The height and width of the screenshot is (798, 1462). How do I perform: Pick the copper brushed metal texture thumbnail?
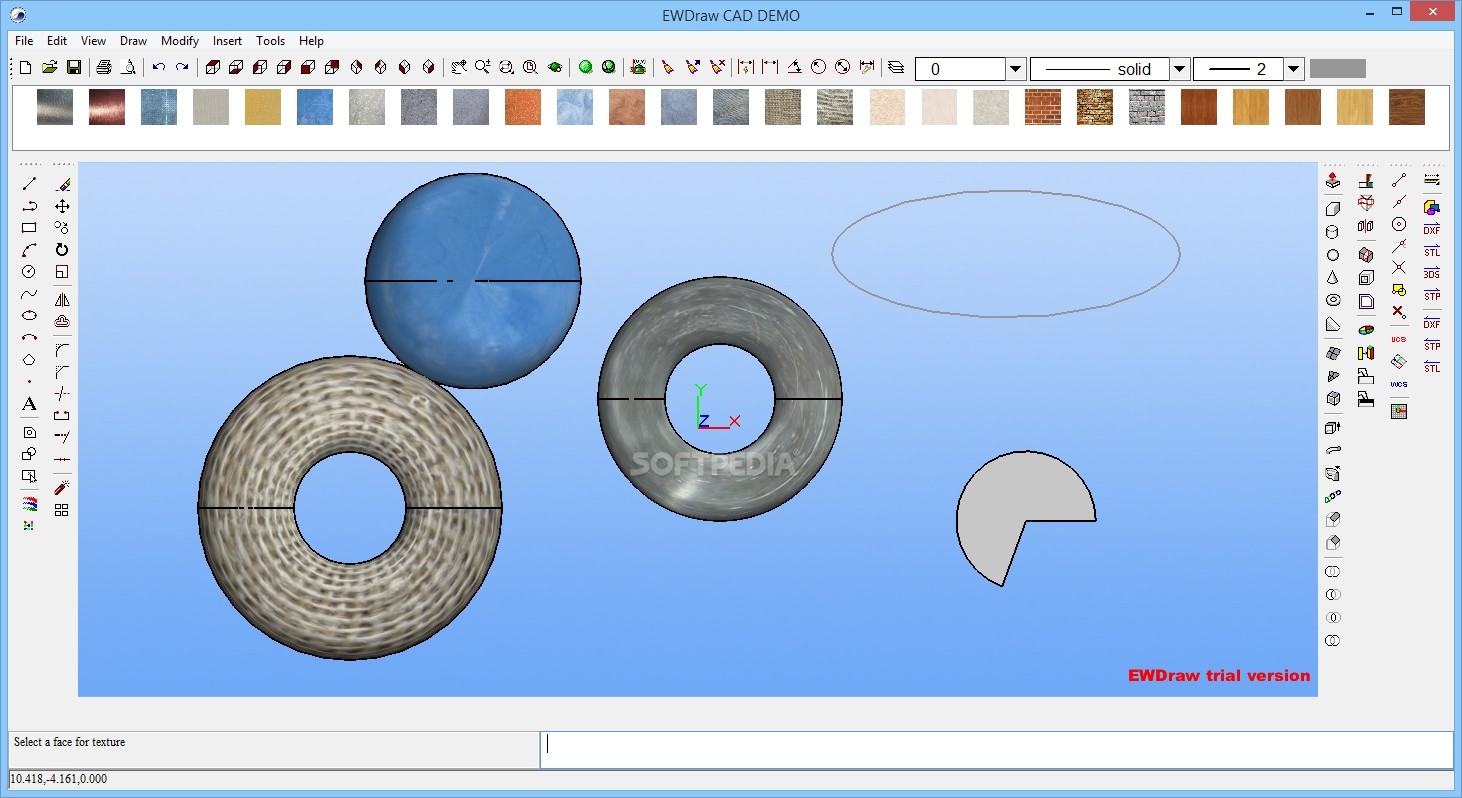[x=107, y=107]
